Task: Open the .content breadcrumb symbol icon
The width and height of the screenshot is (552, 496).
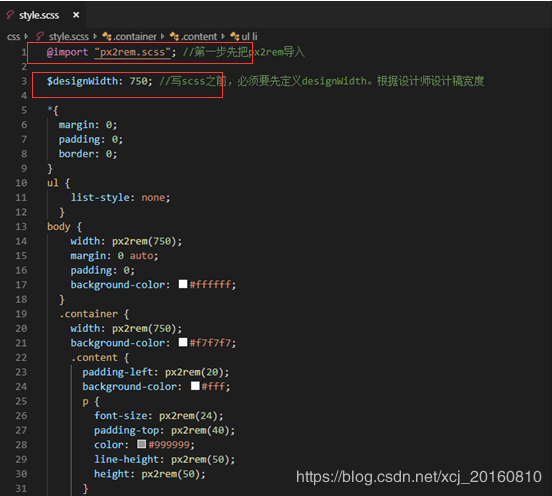Action: click(174, 36)
